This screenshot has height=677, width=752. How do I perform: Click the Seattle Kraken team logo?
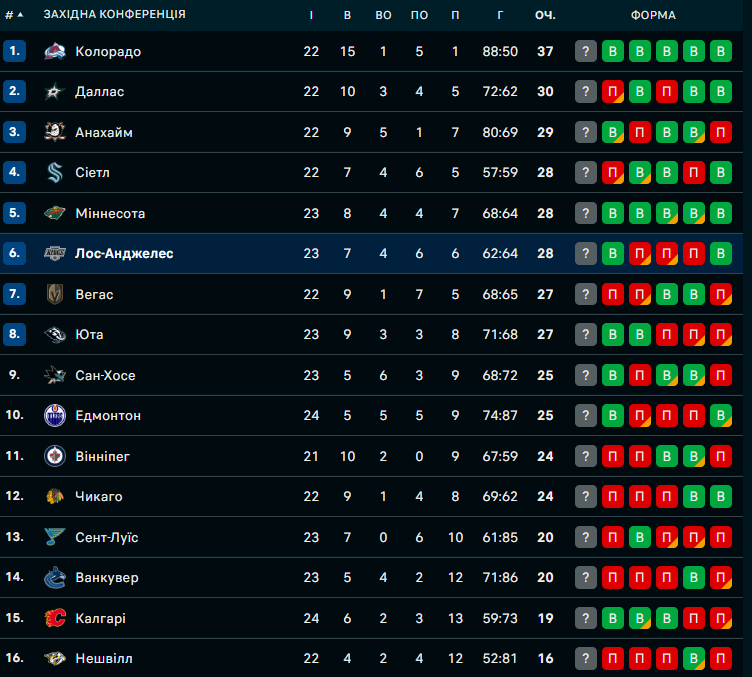click(55, 173)
